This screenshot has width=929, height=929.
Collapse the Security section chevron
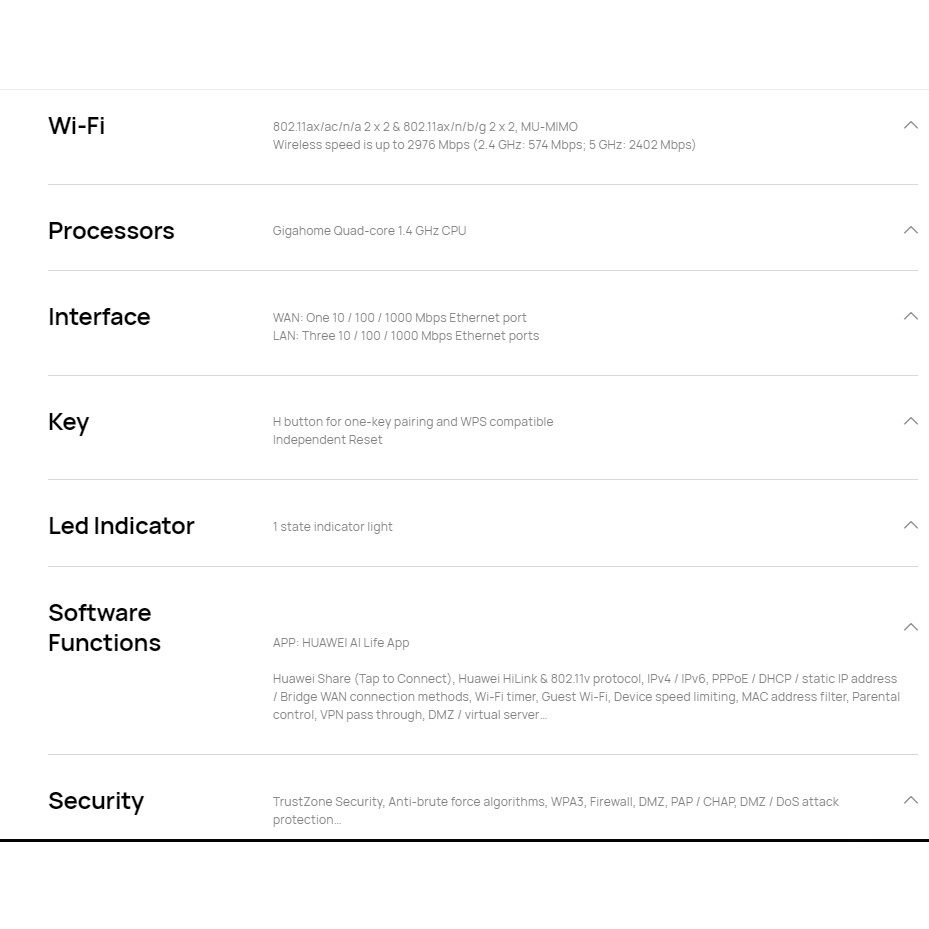pos(910,800)
